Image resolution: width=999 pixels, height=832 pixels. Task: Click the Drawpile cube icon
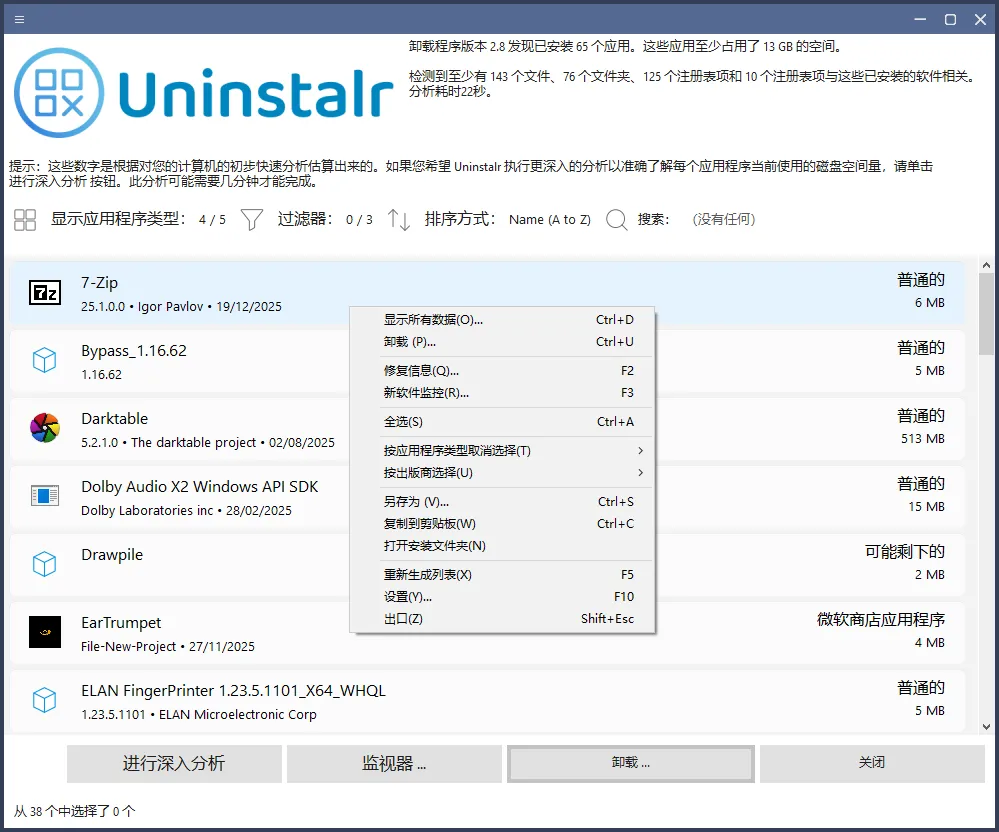(x=45, y=564)
